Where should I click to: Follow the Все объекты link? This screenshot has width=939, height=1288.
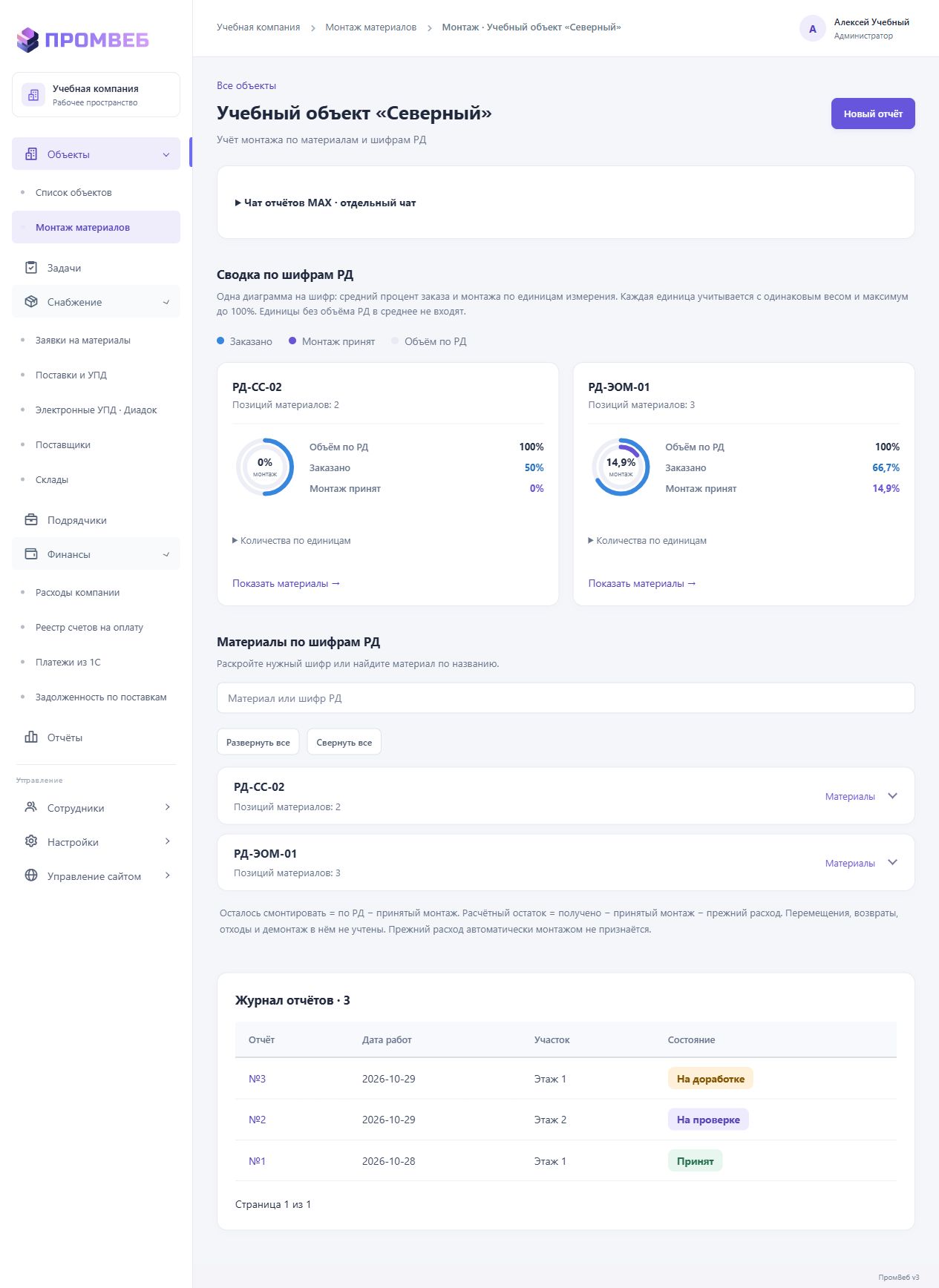click(x=246, y=86)
